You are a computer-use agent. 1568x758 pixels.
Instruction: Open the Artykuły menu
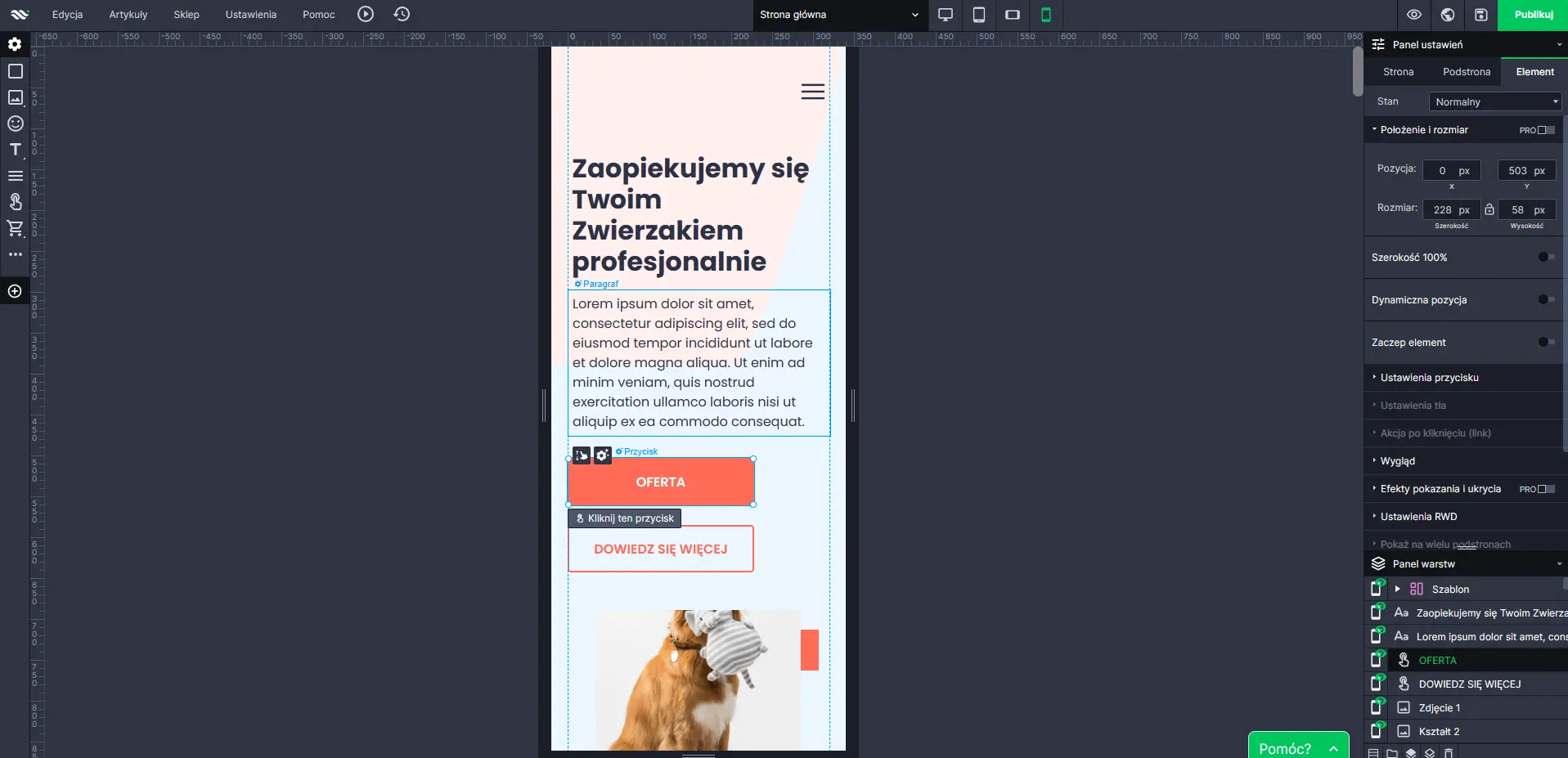tap(128, 15)
